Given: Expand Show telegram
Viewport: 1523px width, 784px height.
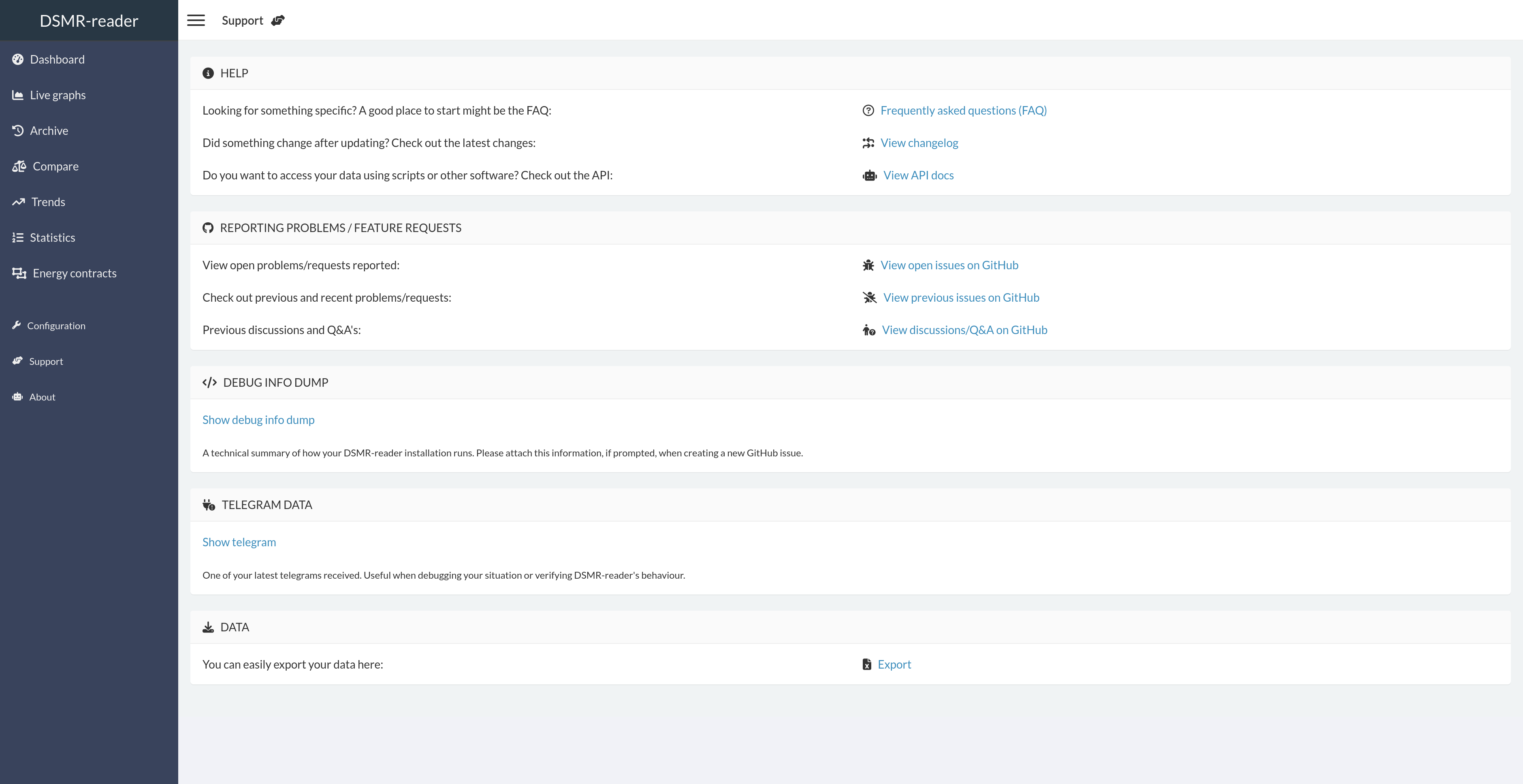Looking at the screenshot, I should coord(239,542).
